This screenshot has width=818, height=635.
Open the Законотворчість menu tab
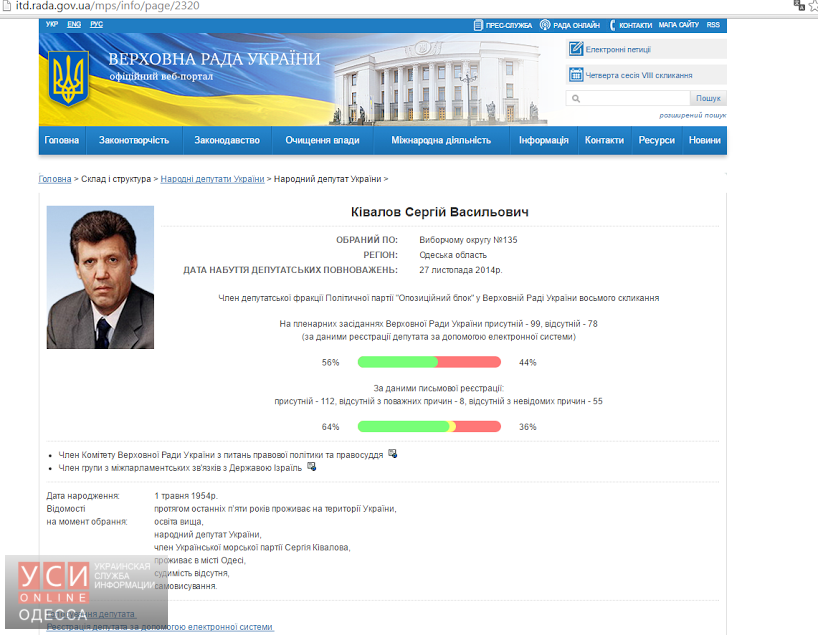click(134, 140)
